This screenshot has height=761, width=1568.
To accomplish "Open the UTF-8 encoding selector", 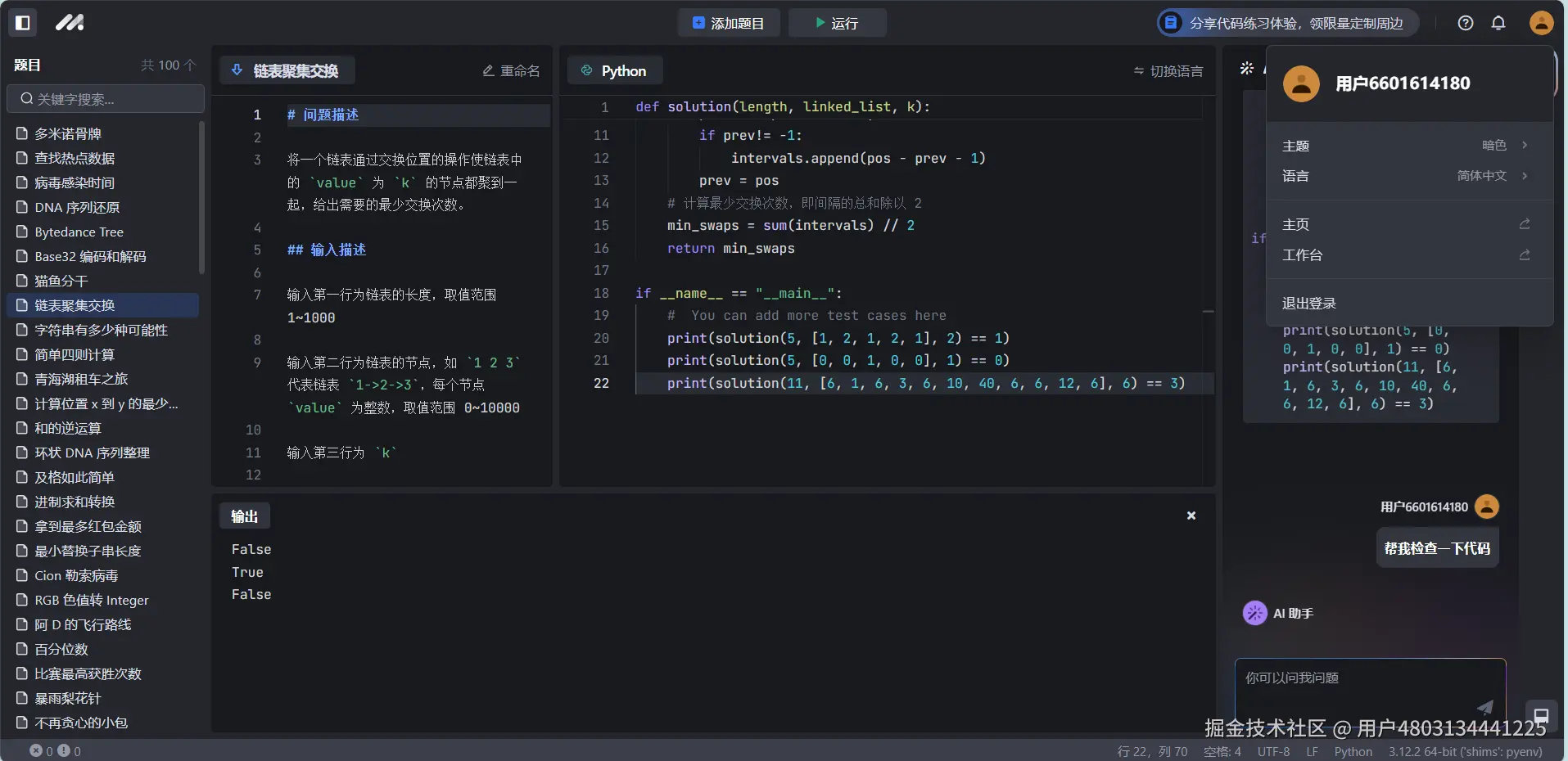I will tap(1274, 751).
